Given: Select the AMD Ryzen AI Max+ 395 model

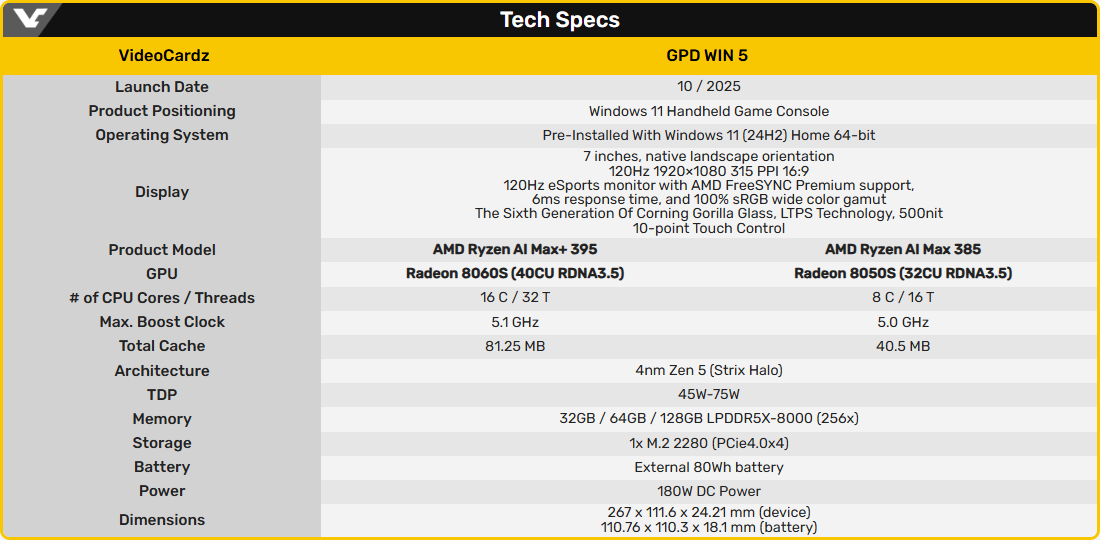Looking at the screenshot, I should (514, 249).
